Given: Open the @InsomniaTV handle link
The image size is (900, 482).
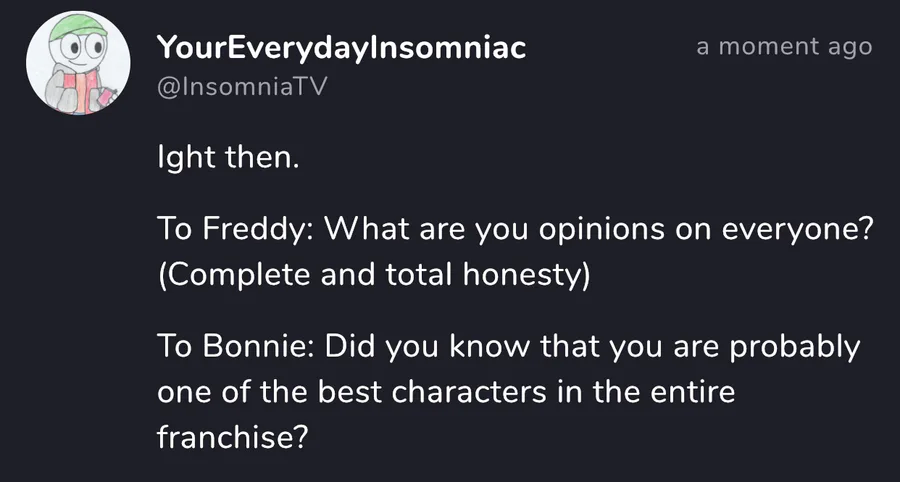Looking at the screenshot, I should 242,86.
